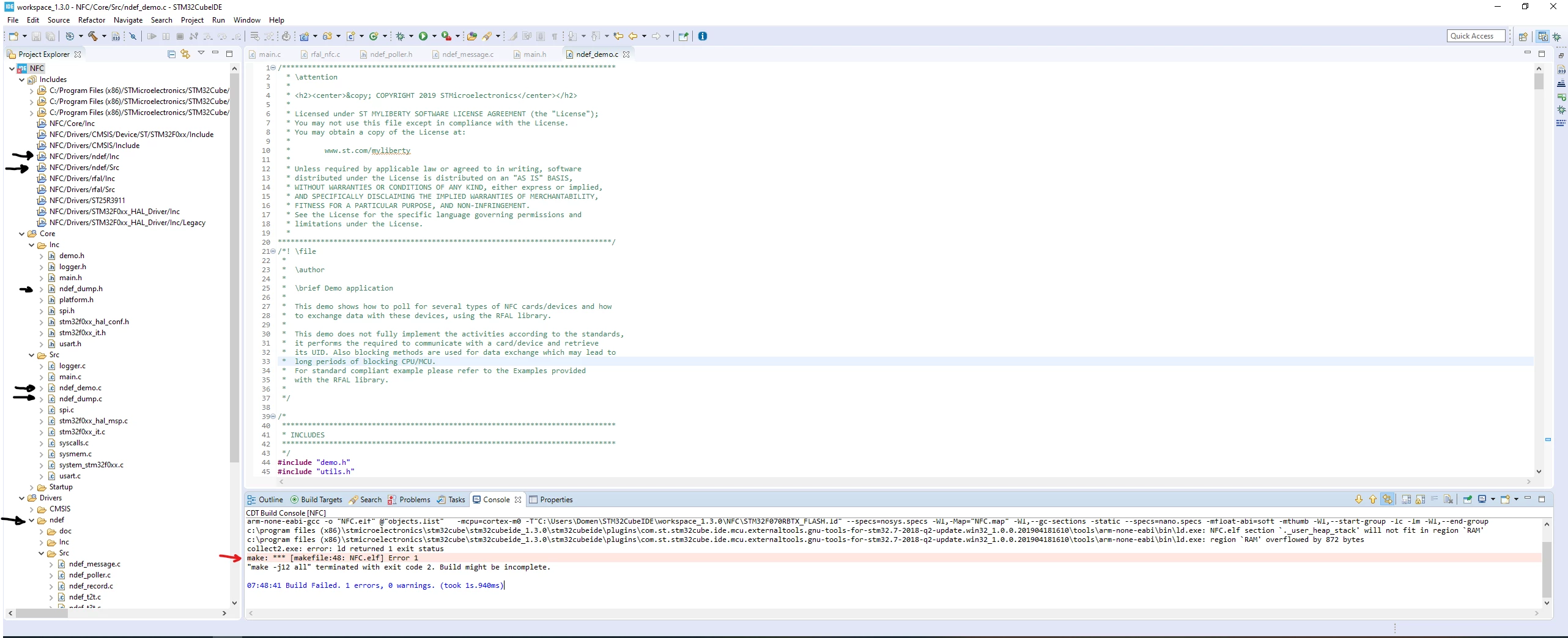Screen dimensions: 1568x638
Task: Open Project Explorer View Menu triangle
Action: tap(201, 53)
